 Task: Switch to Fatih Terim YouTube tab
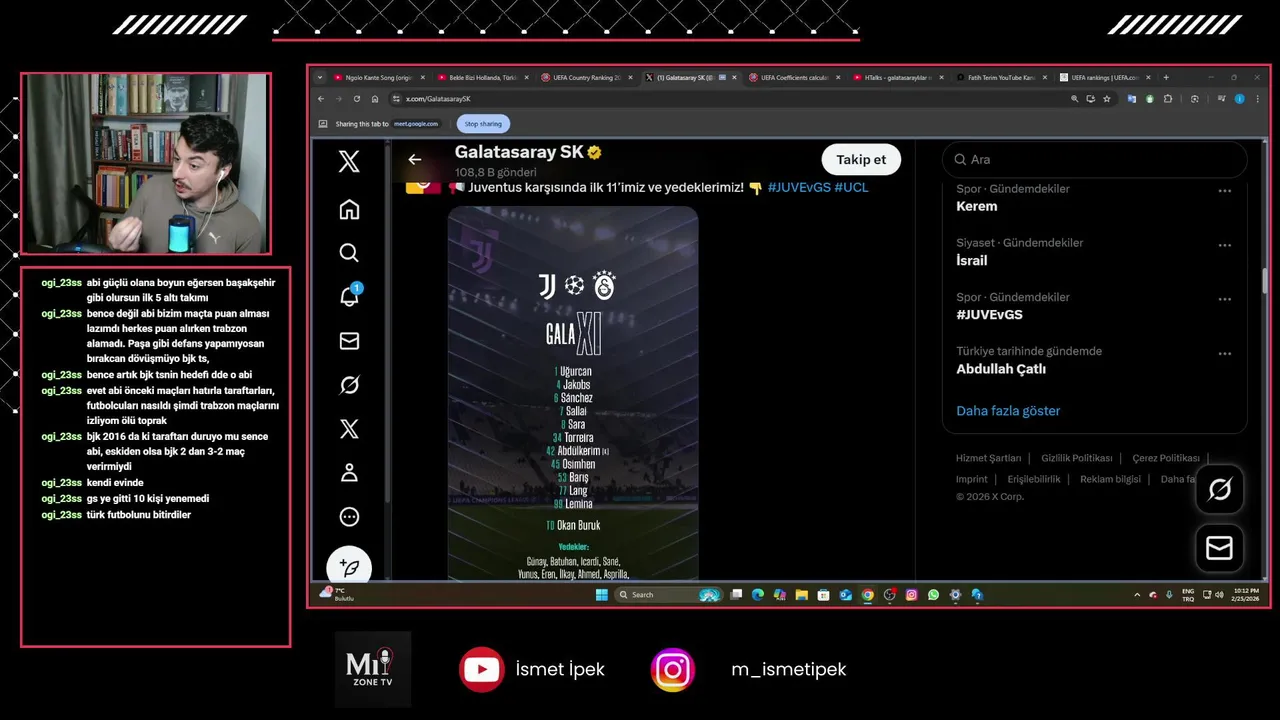point(1001,77)
